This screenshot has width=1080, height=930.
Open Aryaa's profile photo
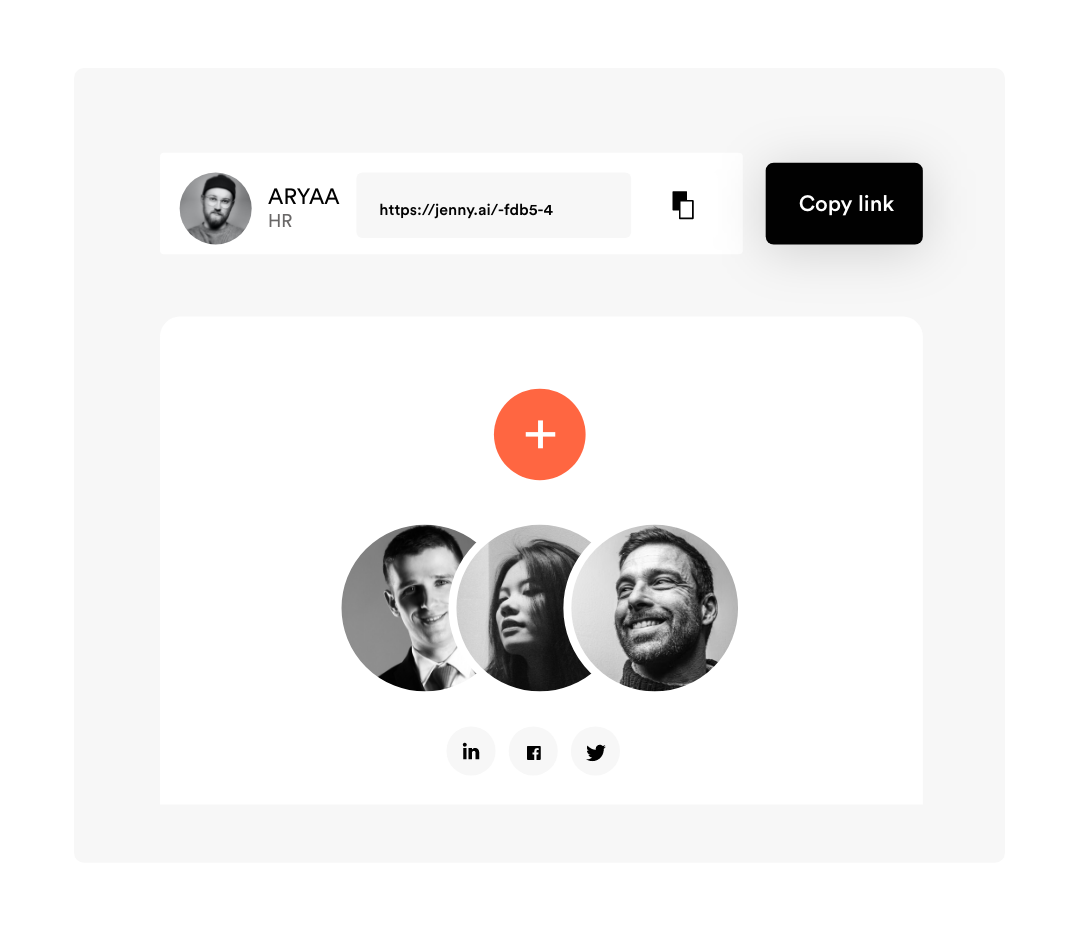(216, 208)
